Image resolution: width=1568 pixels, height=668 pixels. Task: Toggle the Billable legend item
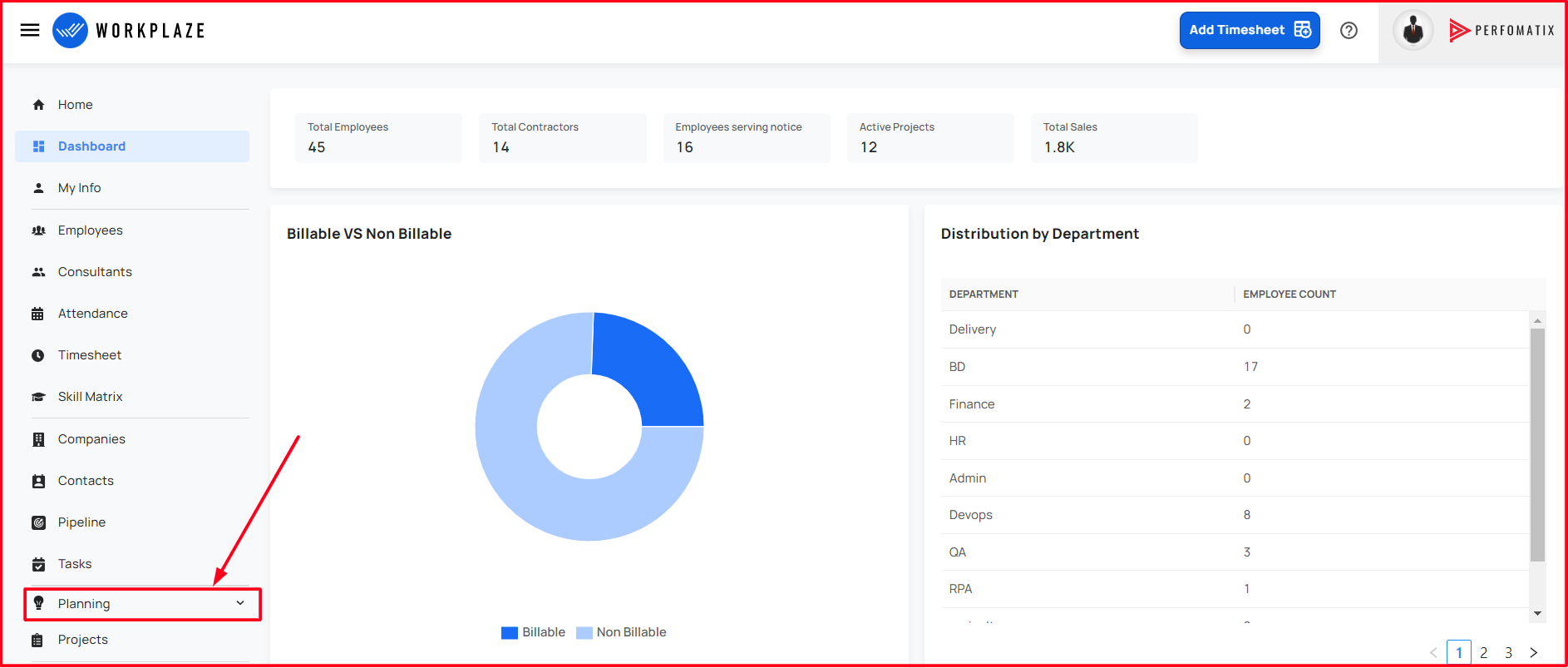point(533,632)
